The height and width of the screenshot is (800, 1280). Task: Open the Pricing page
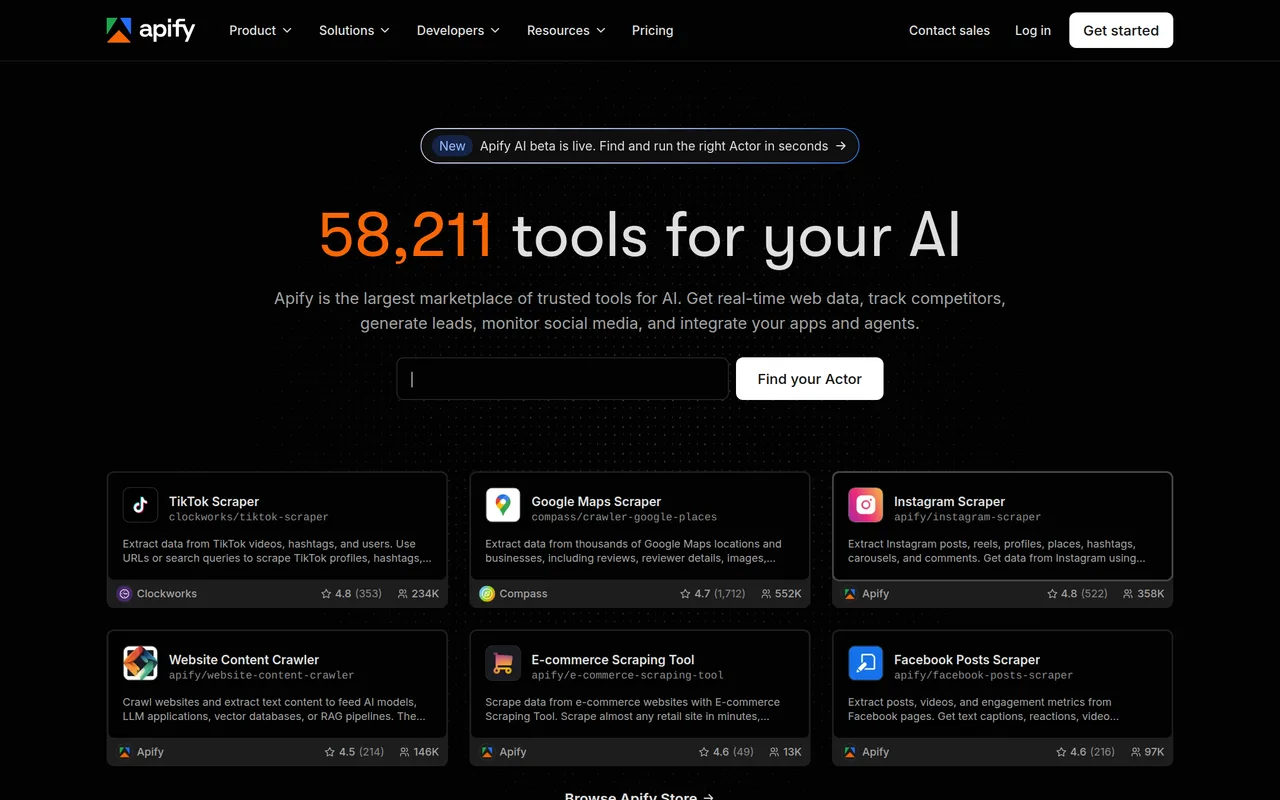point(652,30)
